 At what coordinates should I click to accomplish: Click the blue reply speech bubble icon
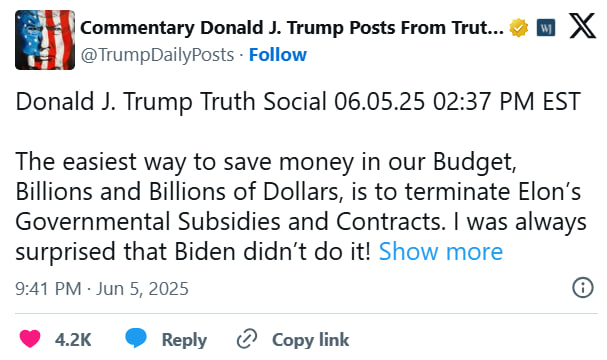click(136, 338)
